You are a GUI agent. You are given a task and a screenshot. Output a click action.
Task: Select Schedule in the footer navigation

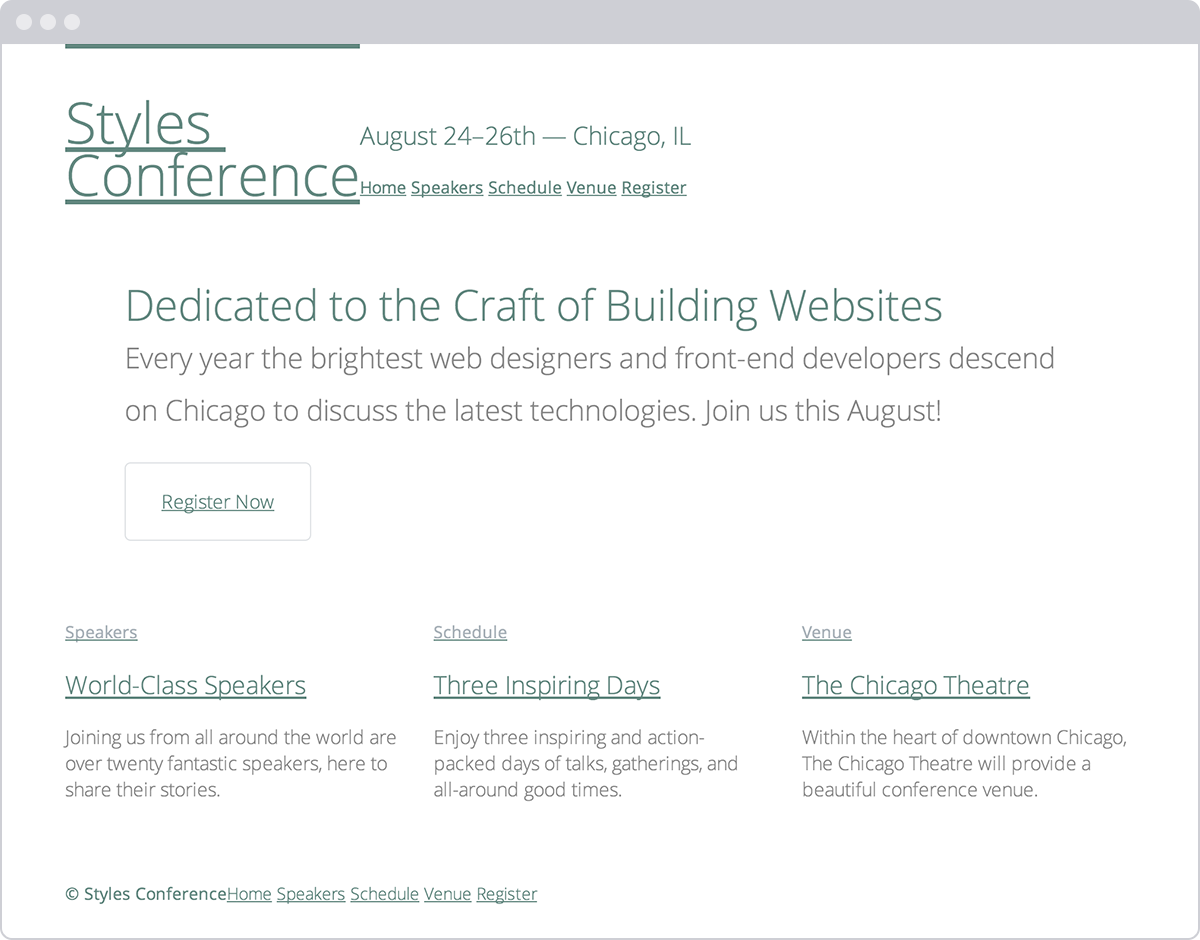384,894
